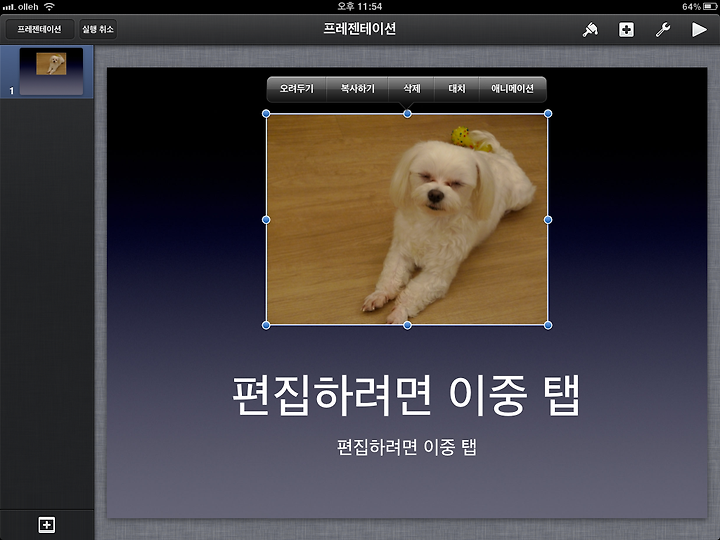720x540 pixels.
Task: Select the large title placeholder text
Action: pyautogui.click(x=406, y=395)
